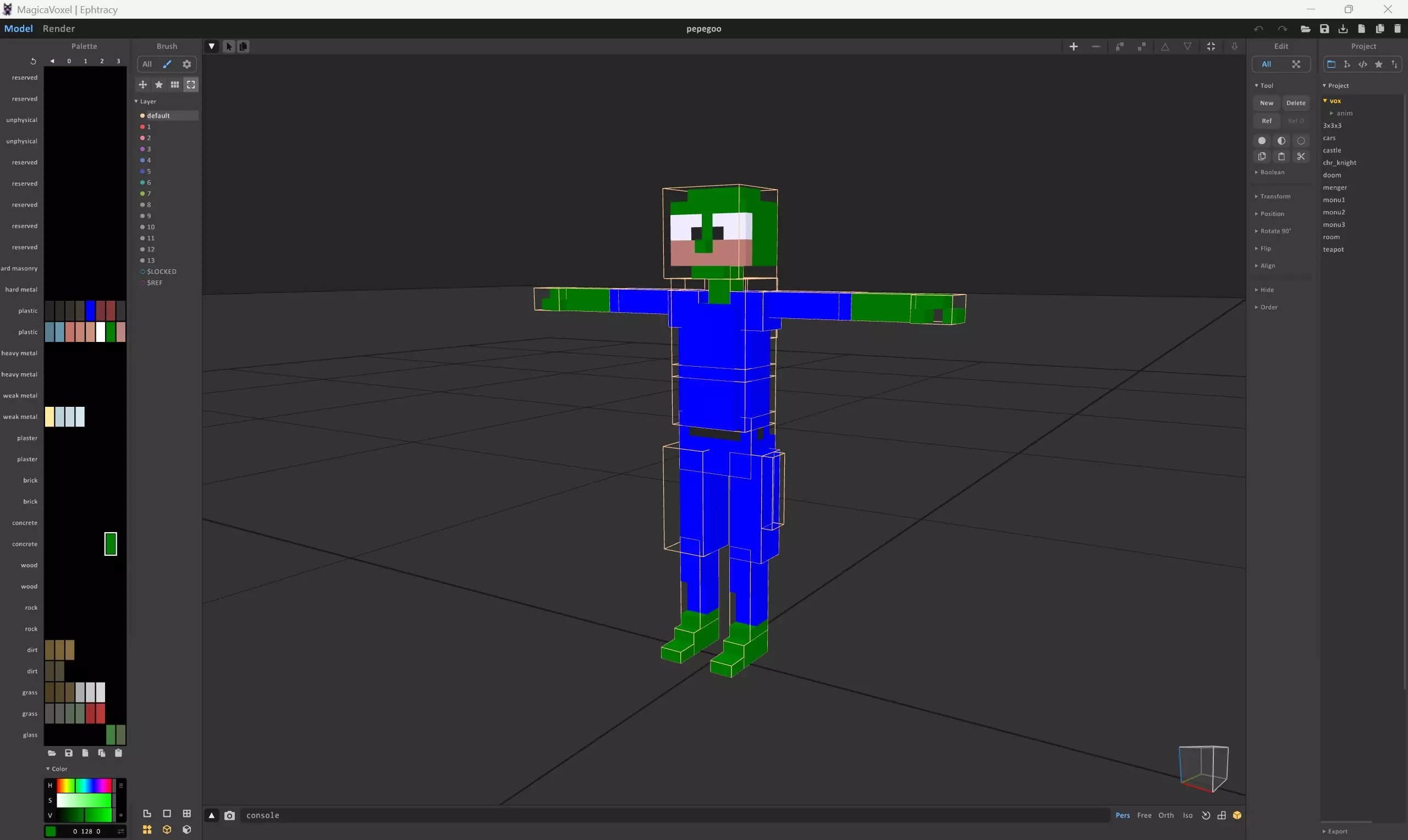Screen dimensions: 1408x840
Task: Toggle layer 3 visibility dot
Action: (142, 149)
